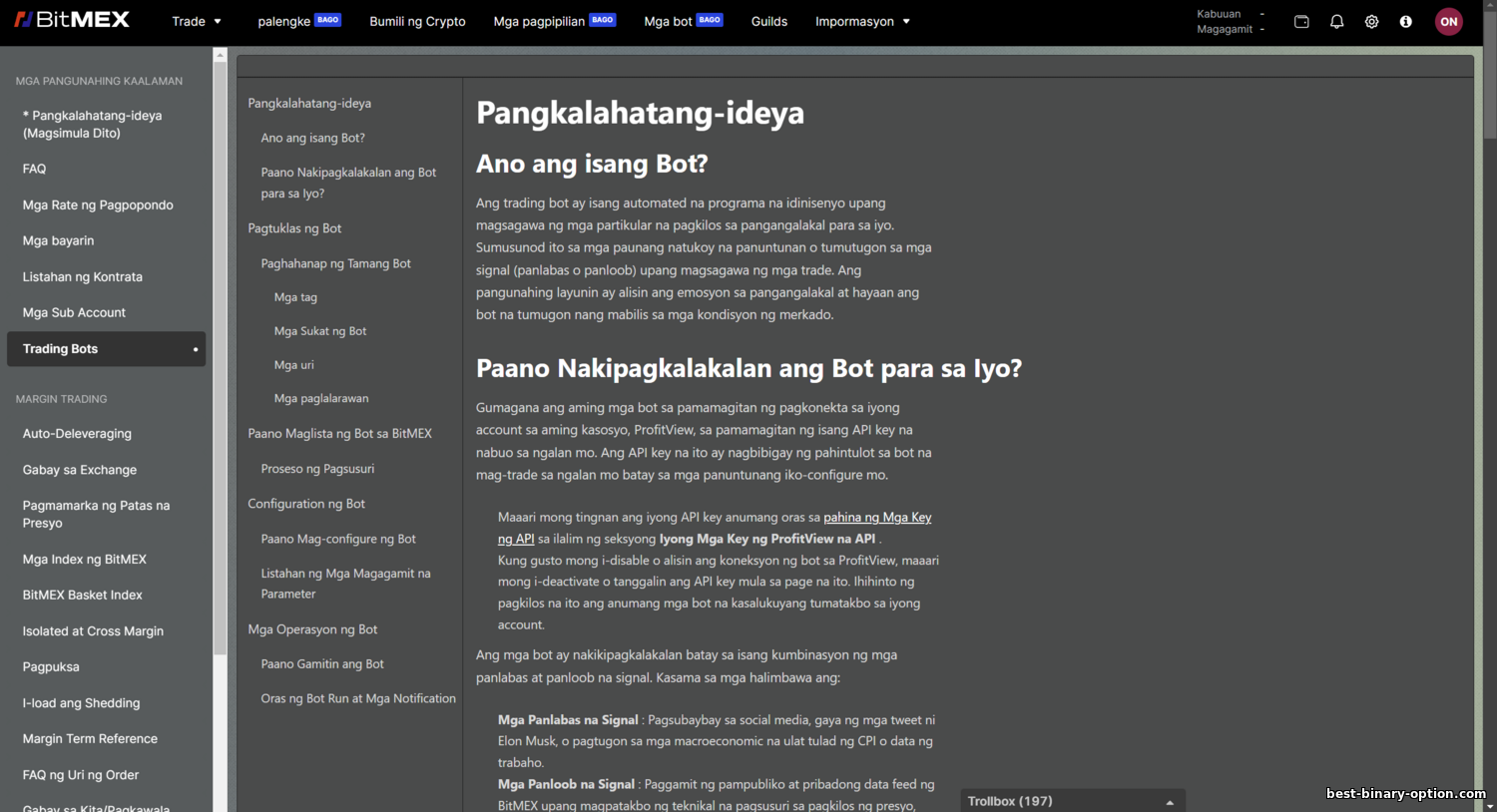Jump to Paano Gamitin ang Bot section

322,663
